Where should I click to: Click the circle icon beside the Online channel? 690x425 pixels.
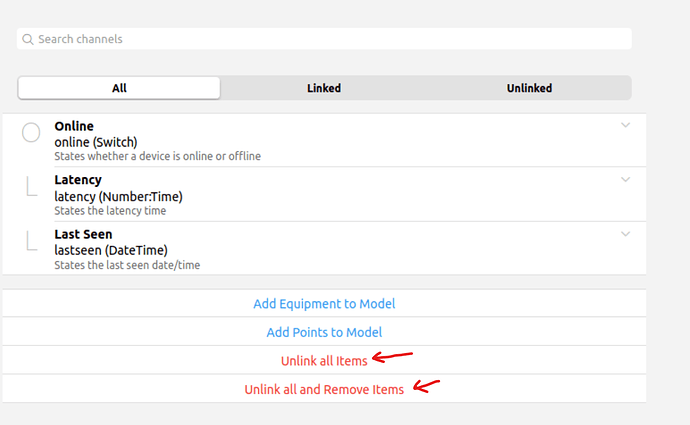(31, 132)
